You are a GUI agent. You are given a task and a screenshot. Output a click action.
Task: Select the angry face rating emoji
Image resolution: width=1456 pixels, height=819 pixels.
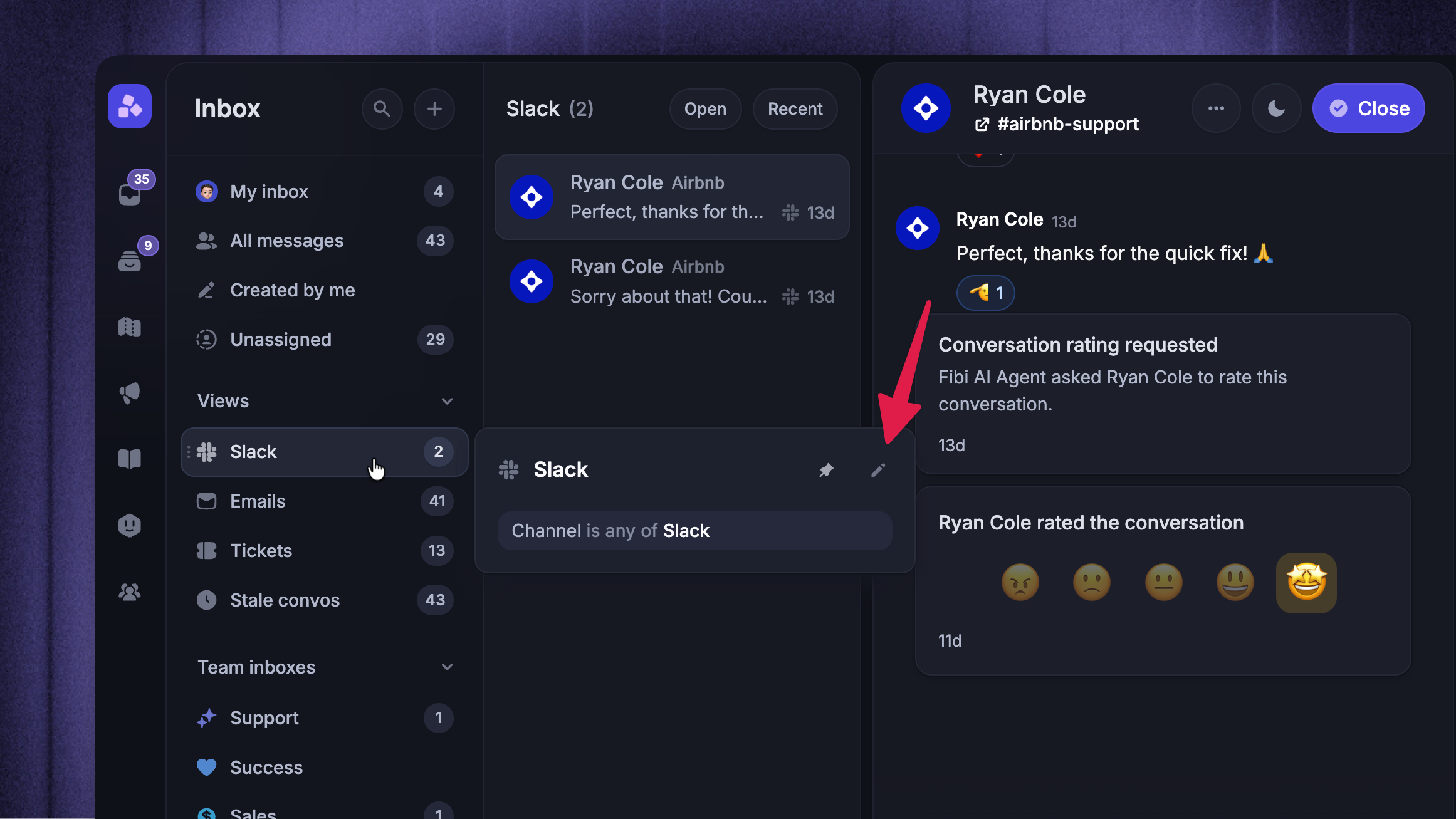1020,582
